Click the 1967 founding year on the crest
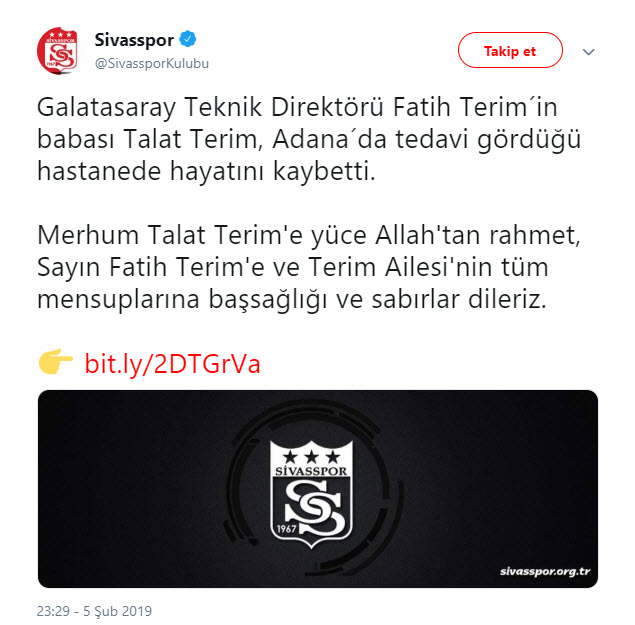This screenshot has height=625, width=635. click(286, 529)
